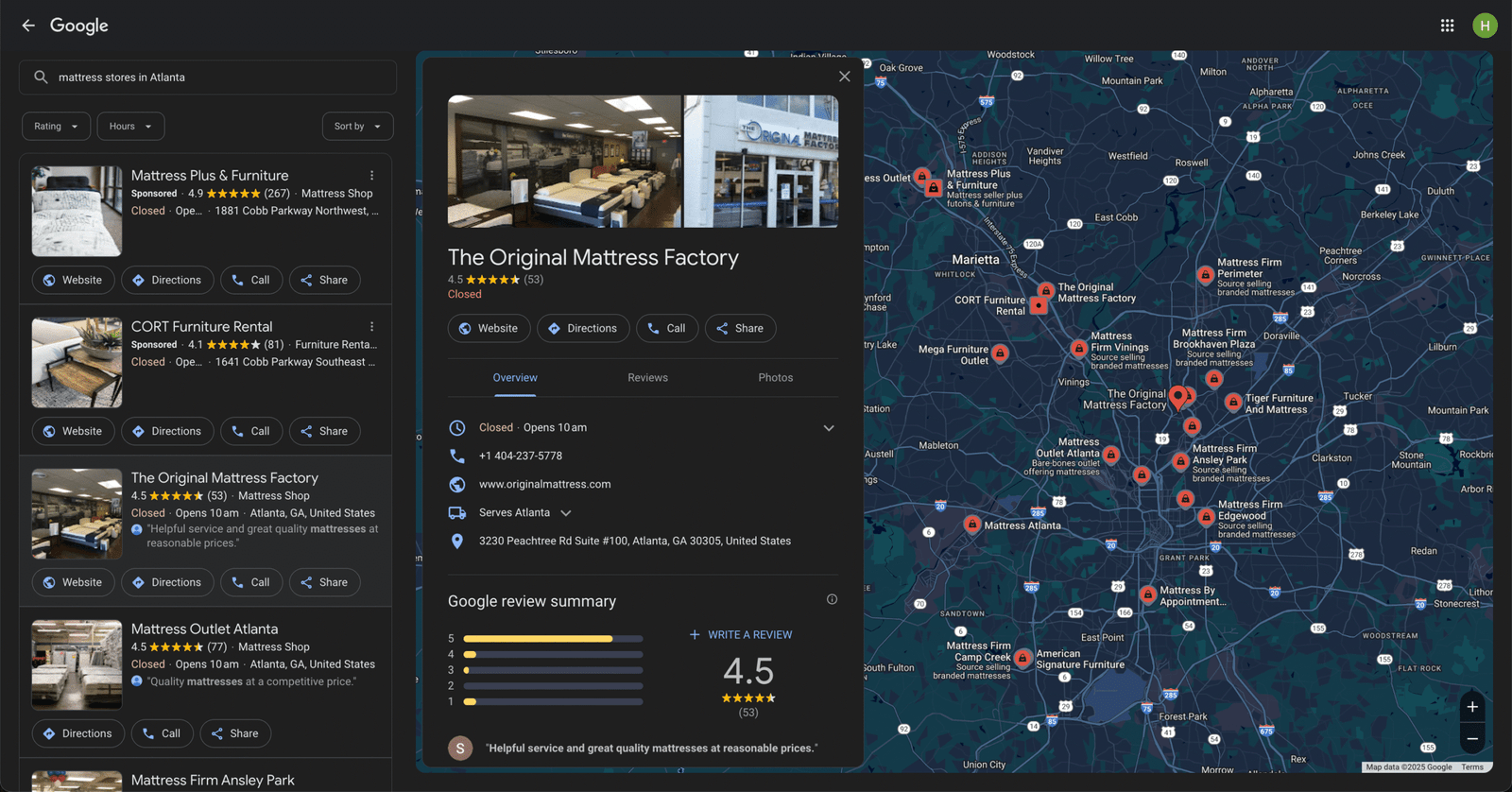Click the clock icon beside opening hours
Image resolution: width=1512 pixels, height=792 pixels.
[x=457, y=428]
